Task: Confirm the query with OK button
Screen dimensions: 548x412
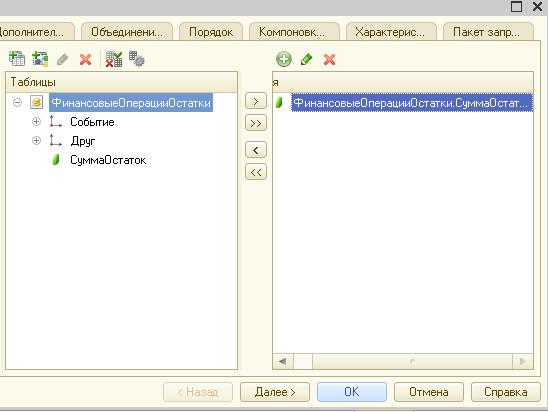Action: pos(352,392)
